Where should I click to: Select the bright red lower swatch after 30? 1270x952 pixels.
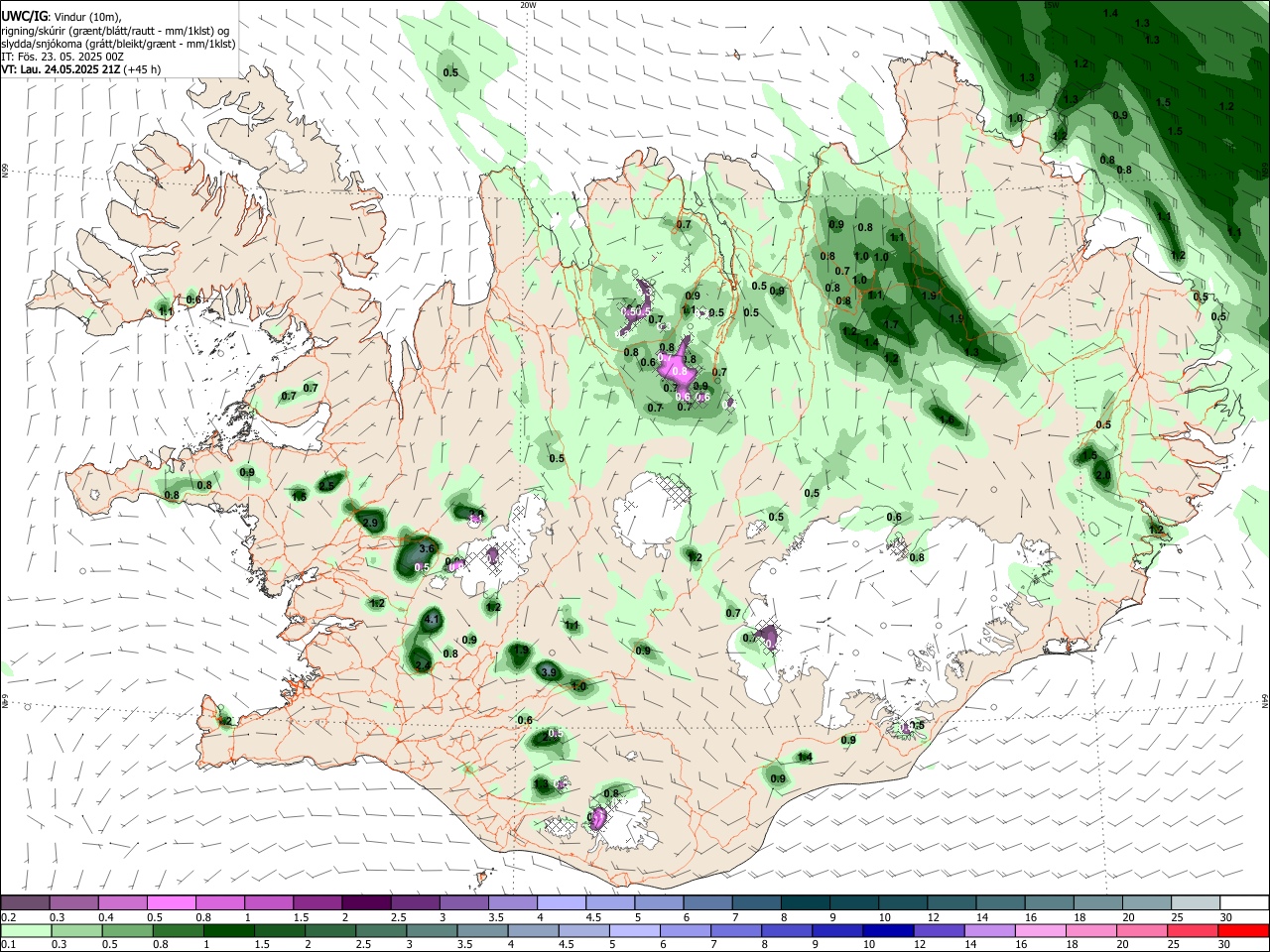tap(1242, 930)
